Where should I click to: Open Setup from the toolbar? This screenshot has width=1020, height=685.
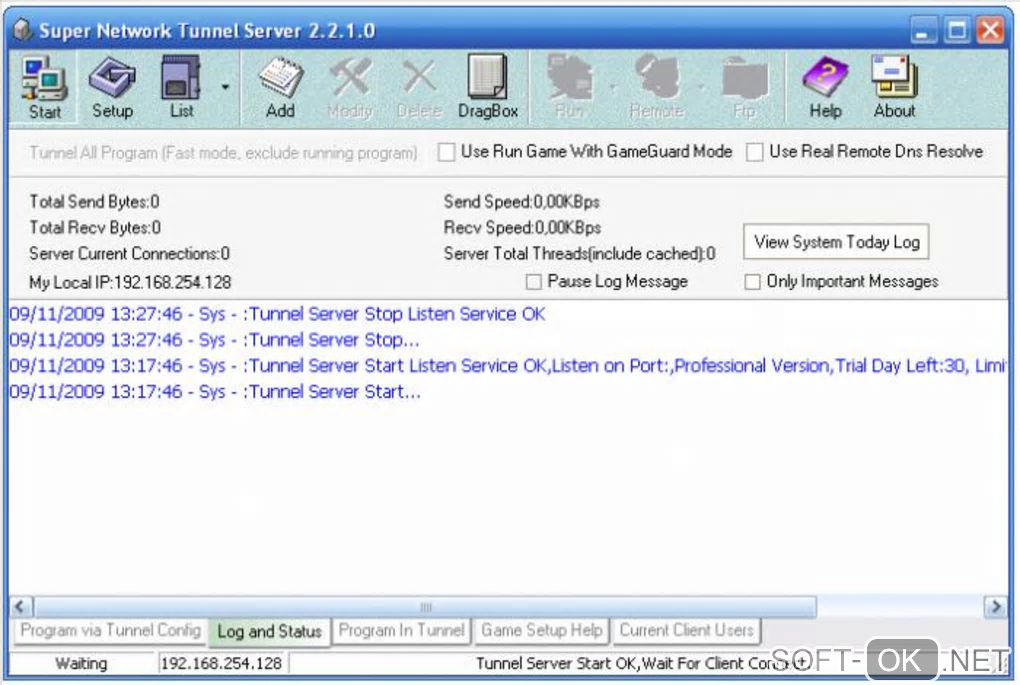tap(112, 88)
